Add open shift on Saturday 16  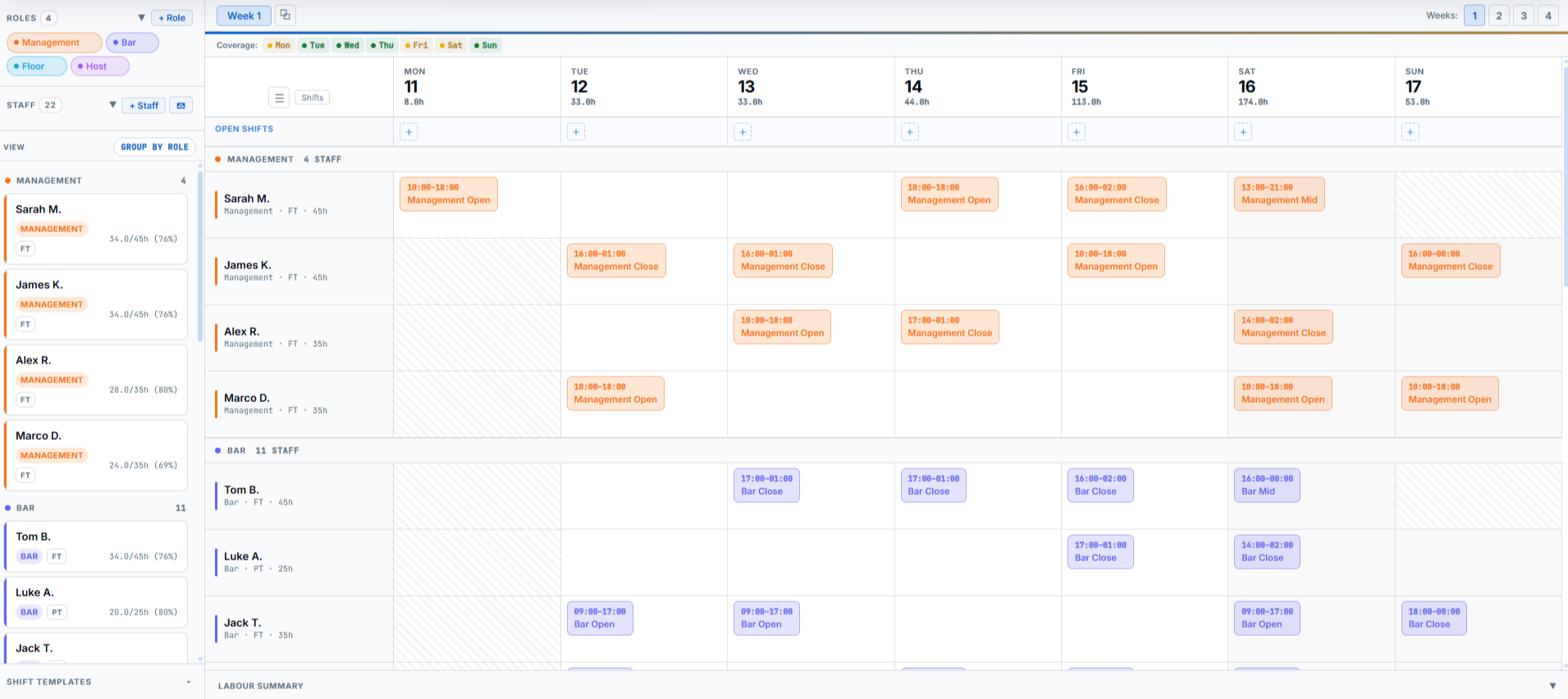[x=1243, y=132]
